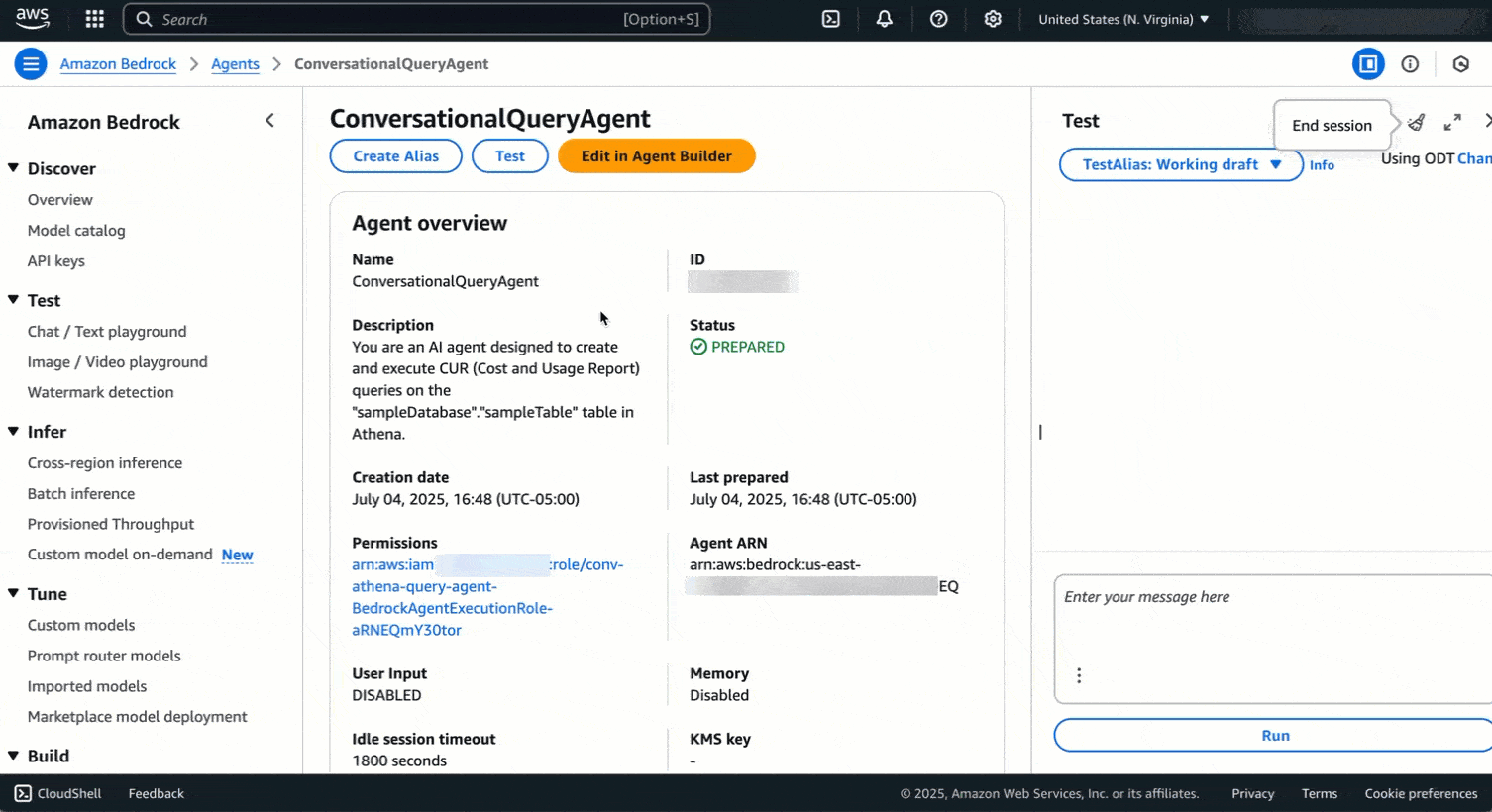Click the Test button beside Create Alias
Viewport: 1492px width, 812px height.
(510, 156)
